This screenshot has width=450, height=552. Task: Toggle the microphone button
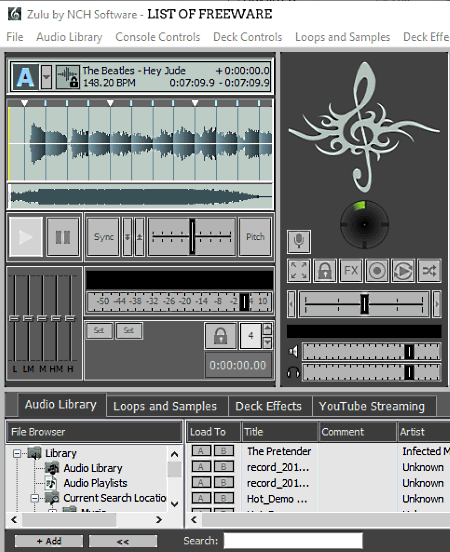tap(299, 242)
